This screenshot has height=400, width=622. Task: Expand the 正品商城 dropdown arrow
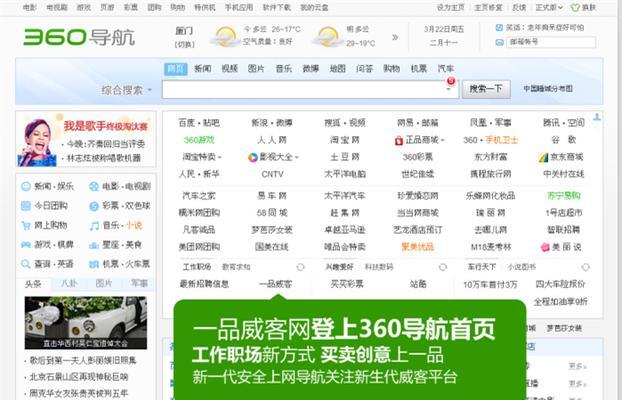(442, 140)
